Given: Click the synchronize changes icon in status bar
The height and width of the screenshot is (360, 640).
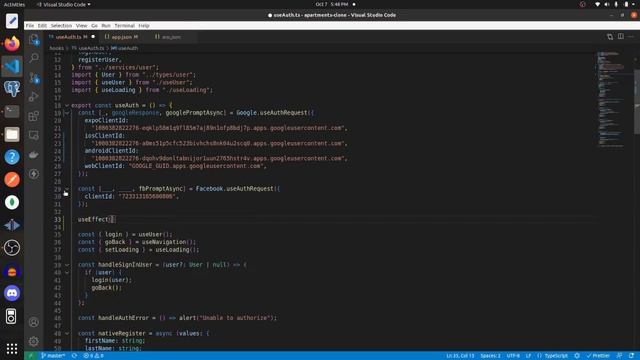Looking at the screenshot, I should click(x=74, y=356).
